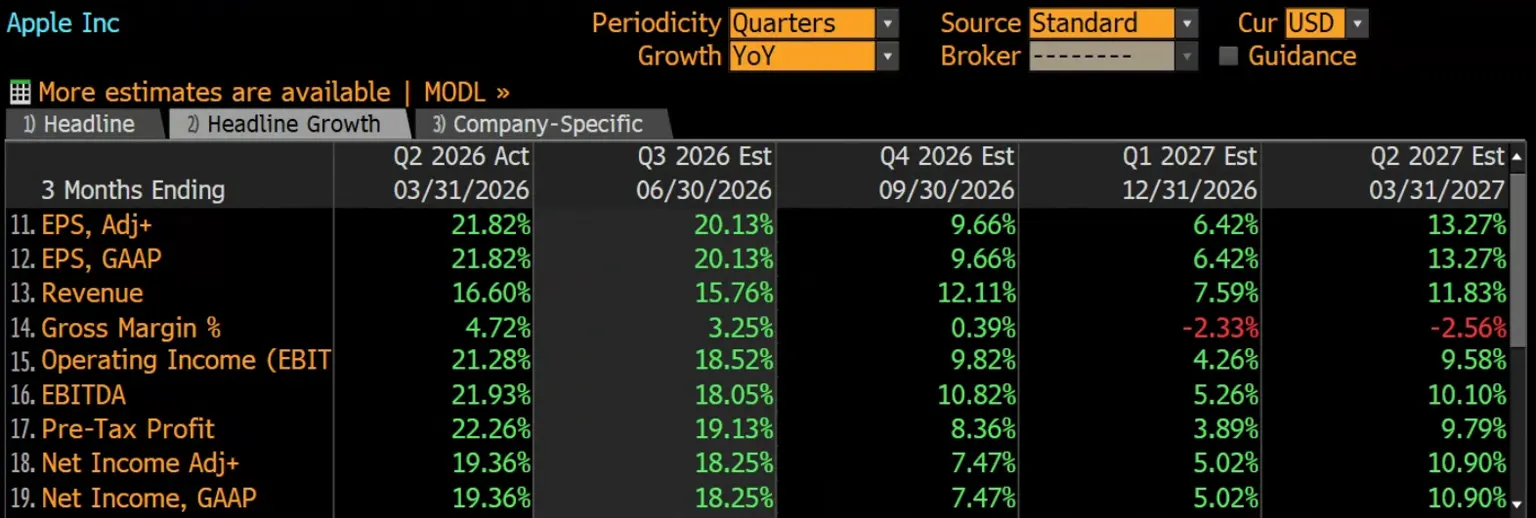Select the Revenue row label
Image resolution: width=1536 pixels, height=518 pixels.
92,293
